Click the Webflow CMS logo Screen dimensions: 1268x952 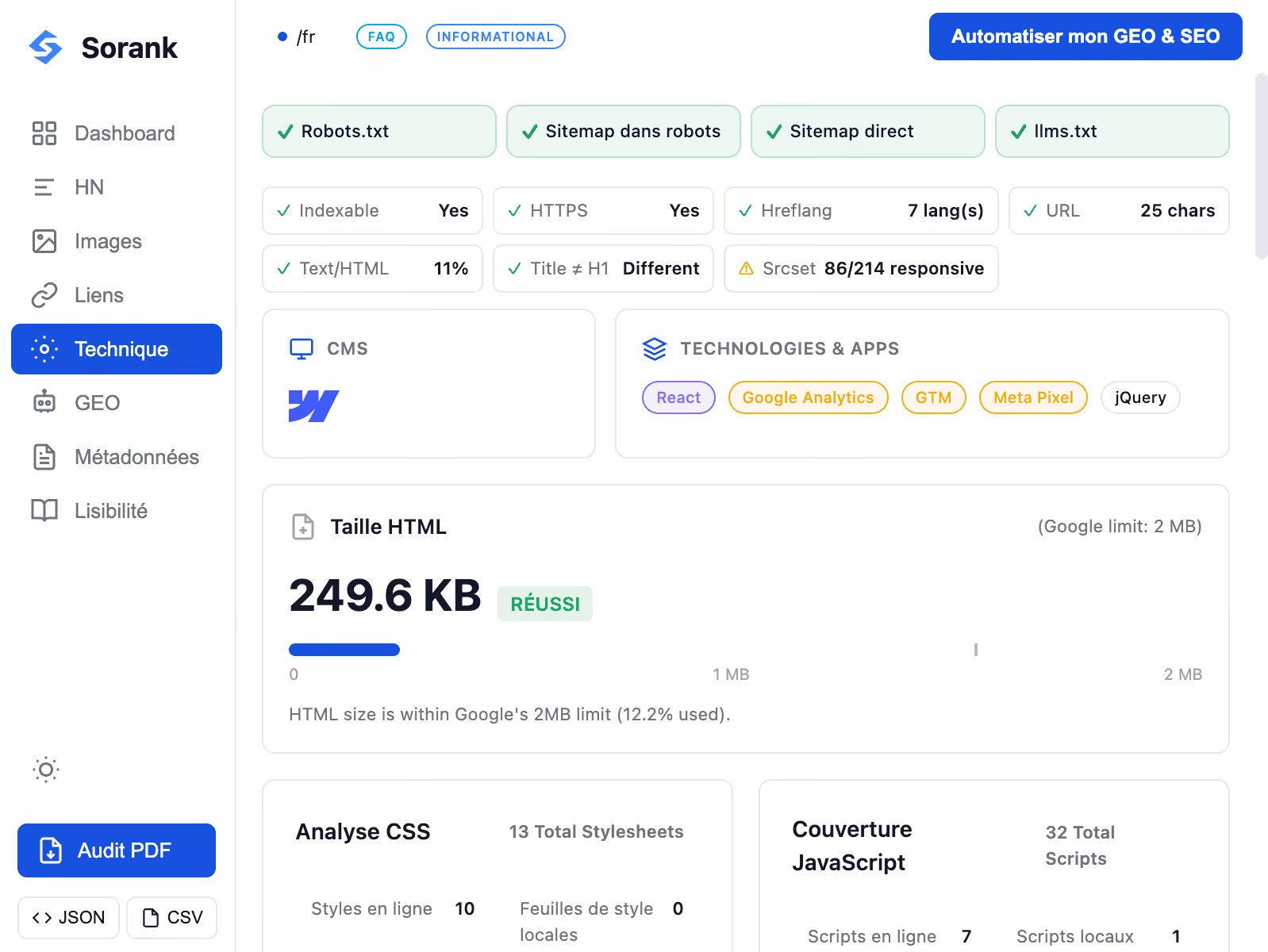point(314,406)
